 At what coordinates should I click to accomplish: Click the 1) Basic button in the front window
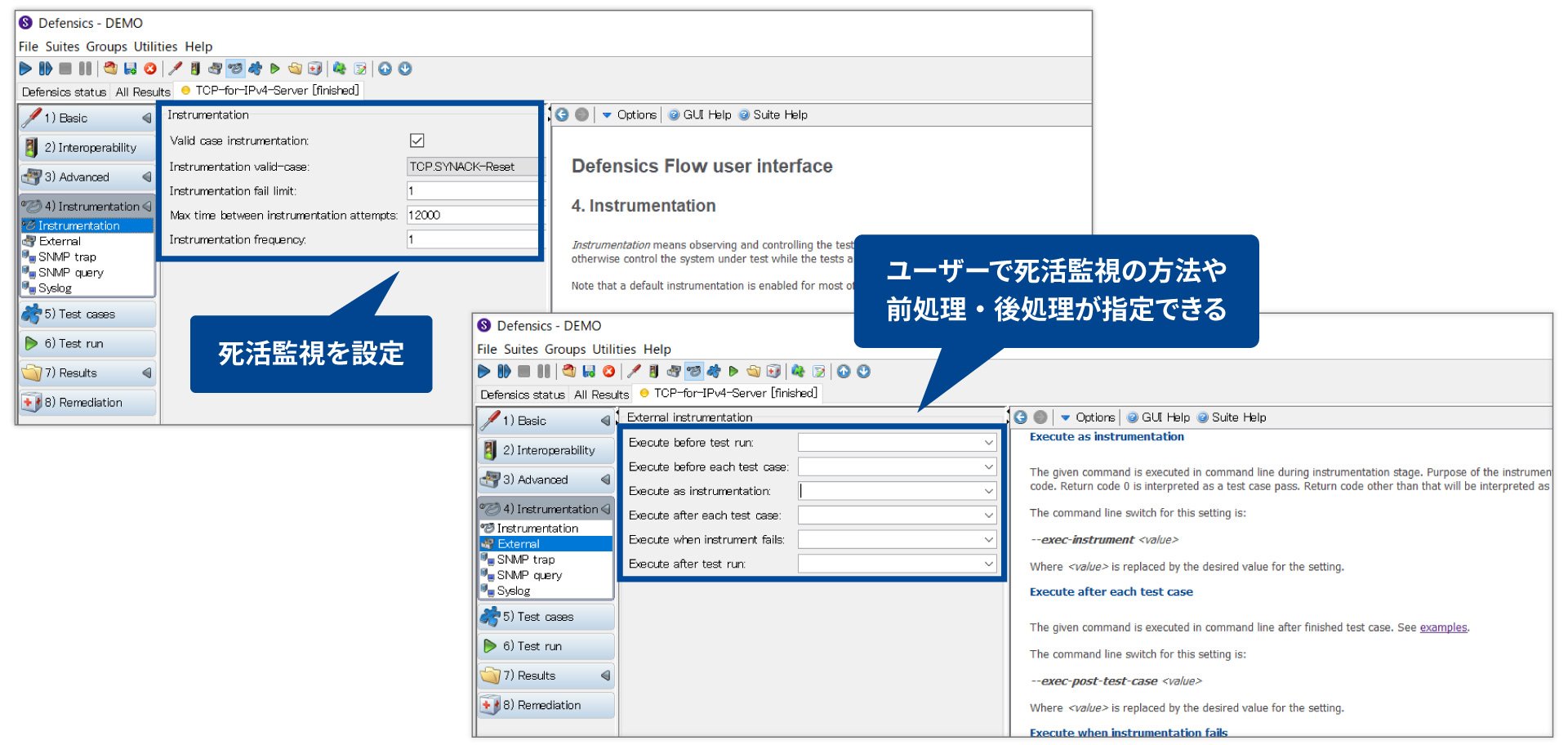tap(546, 421)
